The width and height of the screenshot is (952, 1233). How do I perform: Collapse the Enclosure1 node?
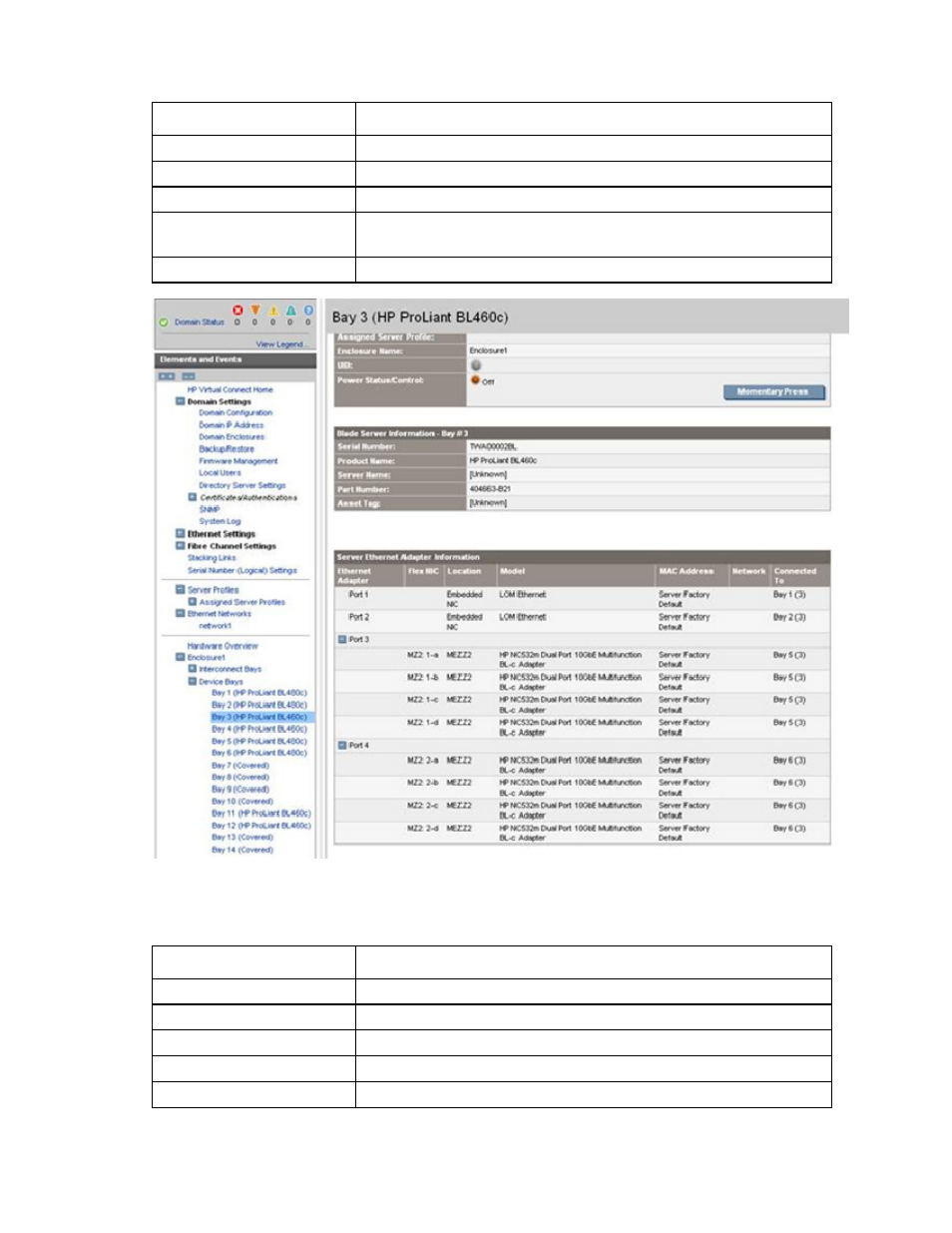(x=181, y=657)
